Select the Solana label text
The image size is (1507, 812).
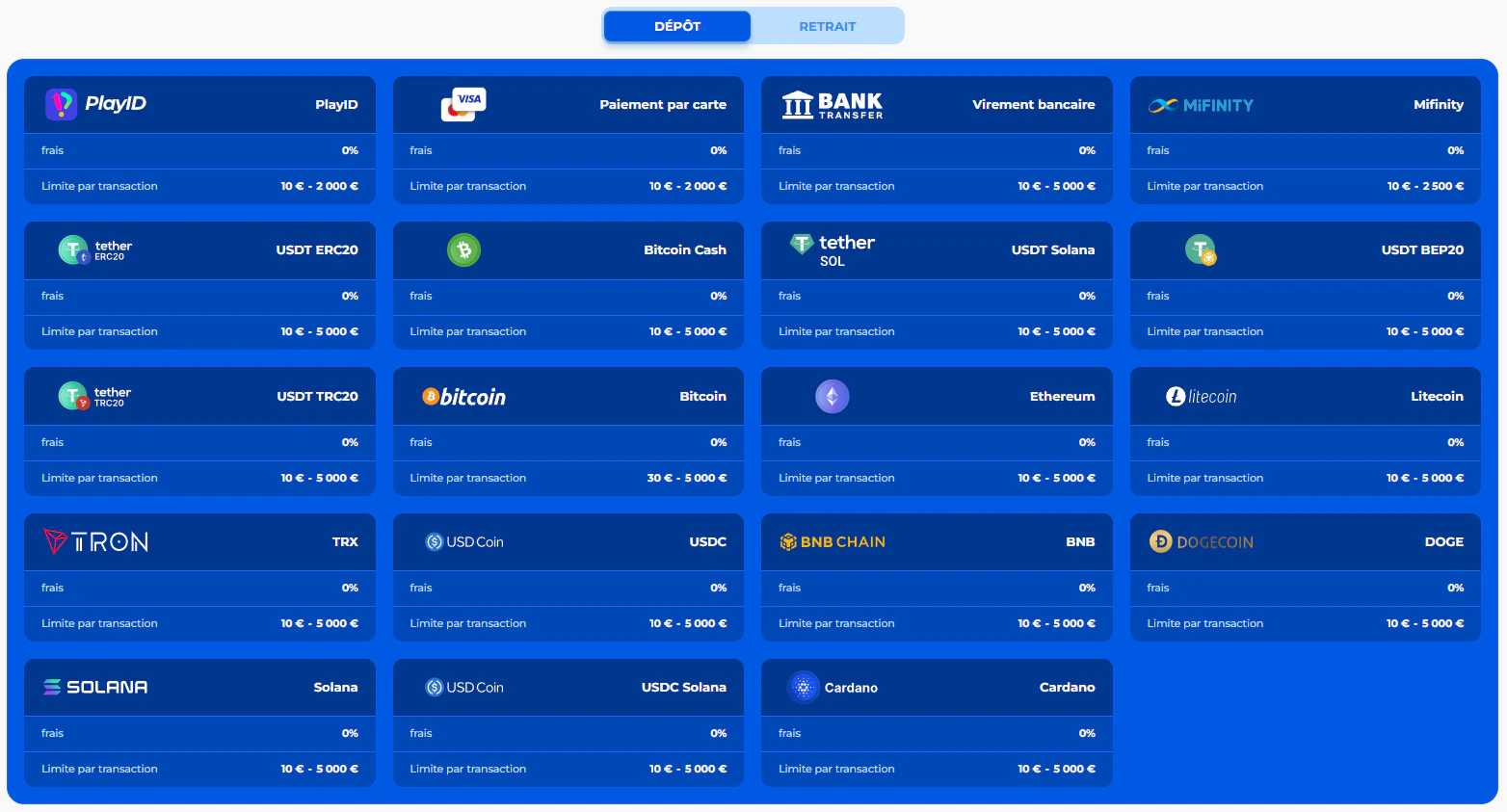pyautogui.click(x=335, y=687)
